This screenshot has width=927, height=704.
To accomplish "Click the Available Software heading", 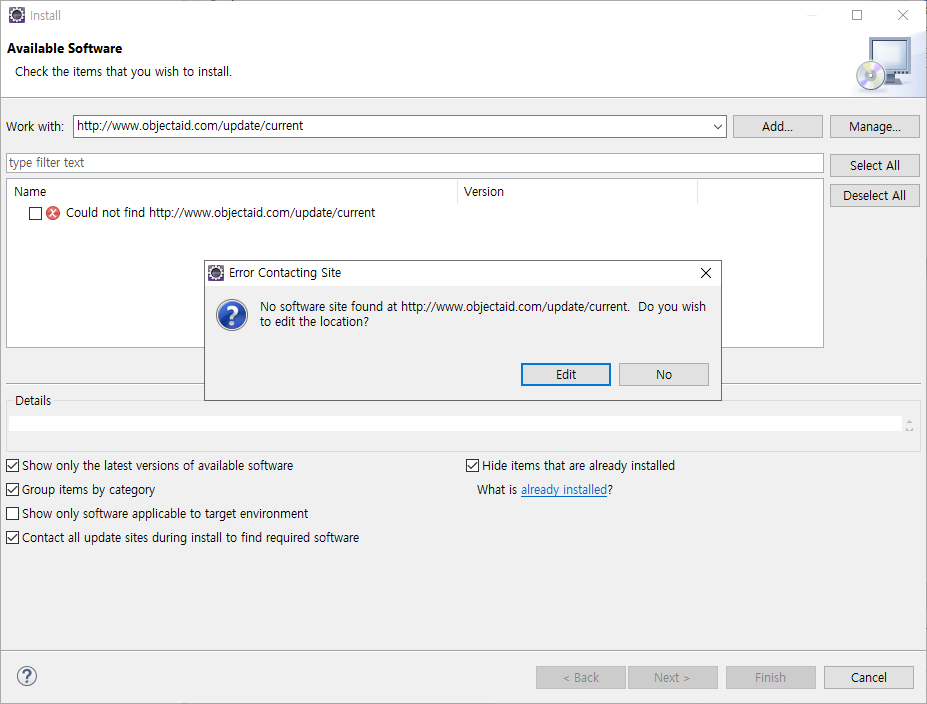I will click(64, 48).
